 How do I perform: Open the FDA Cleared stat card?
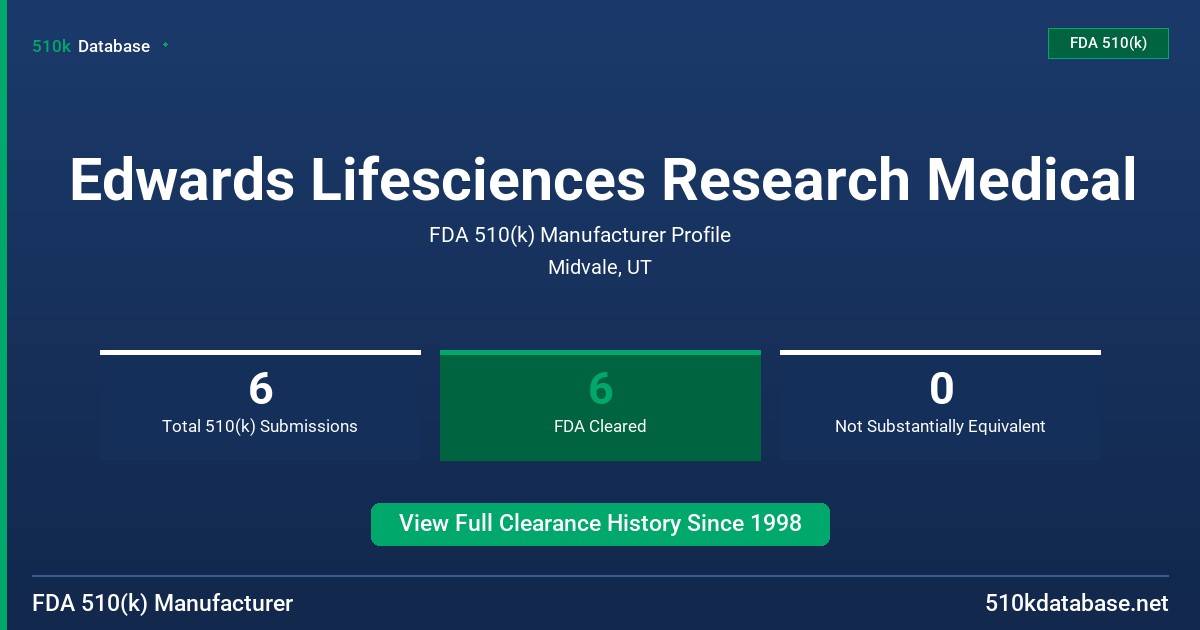pyautogui.click(x=600, y=405)
